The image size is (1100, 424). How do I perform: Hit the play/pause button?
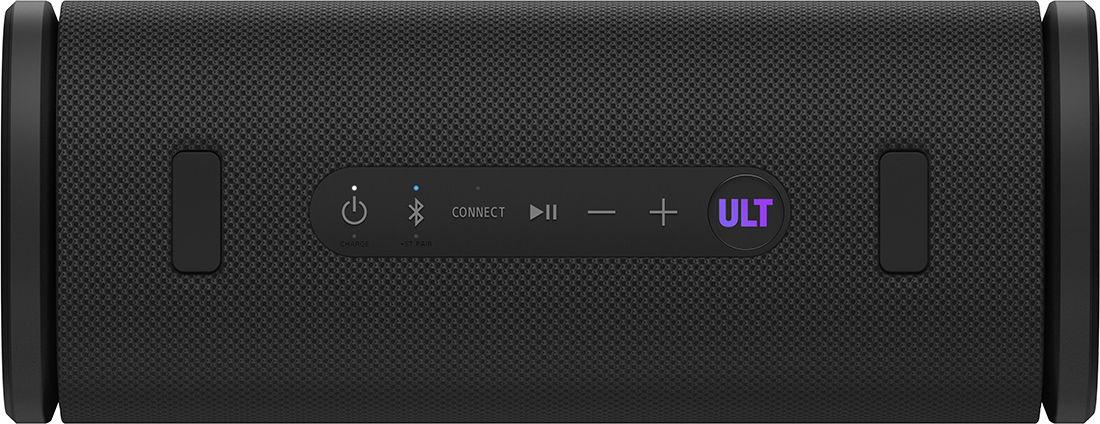point(543,212)
